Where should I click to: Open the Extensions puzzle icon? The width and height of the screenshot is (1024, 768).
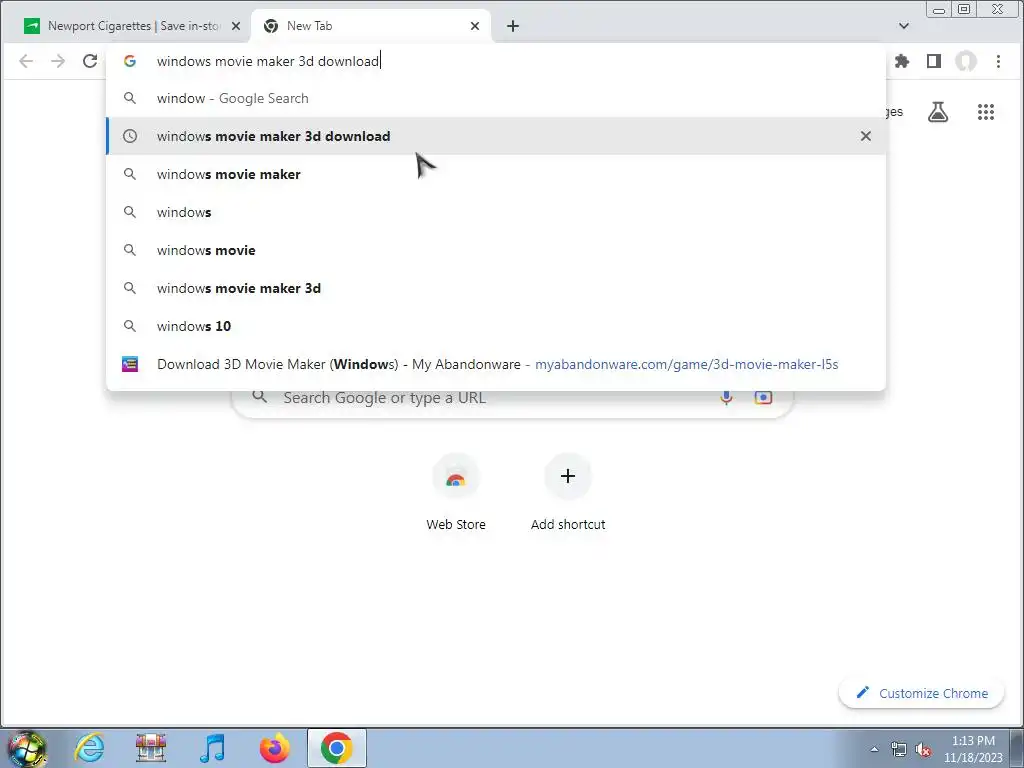[902, 61]
